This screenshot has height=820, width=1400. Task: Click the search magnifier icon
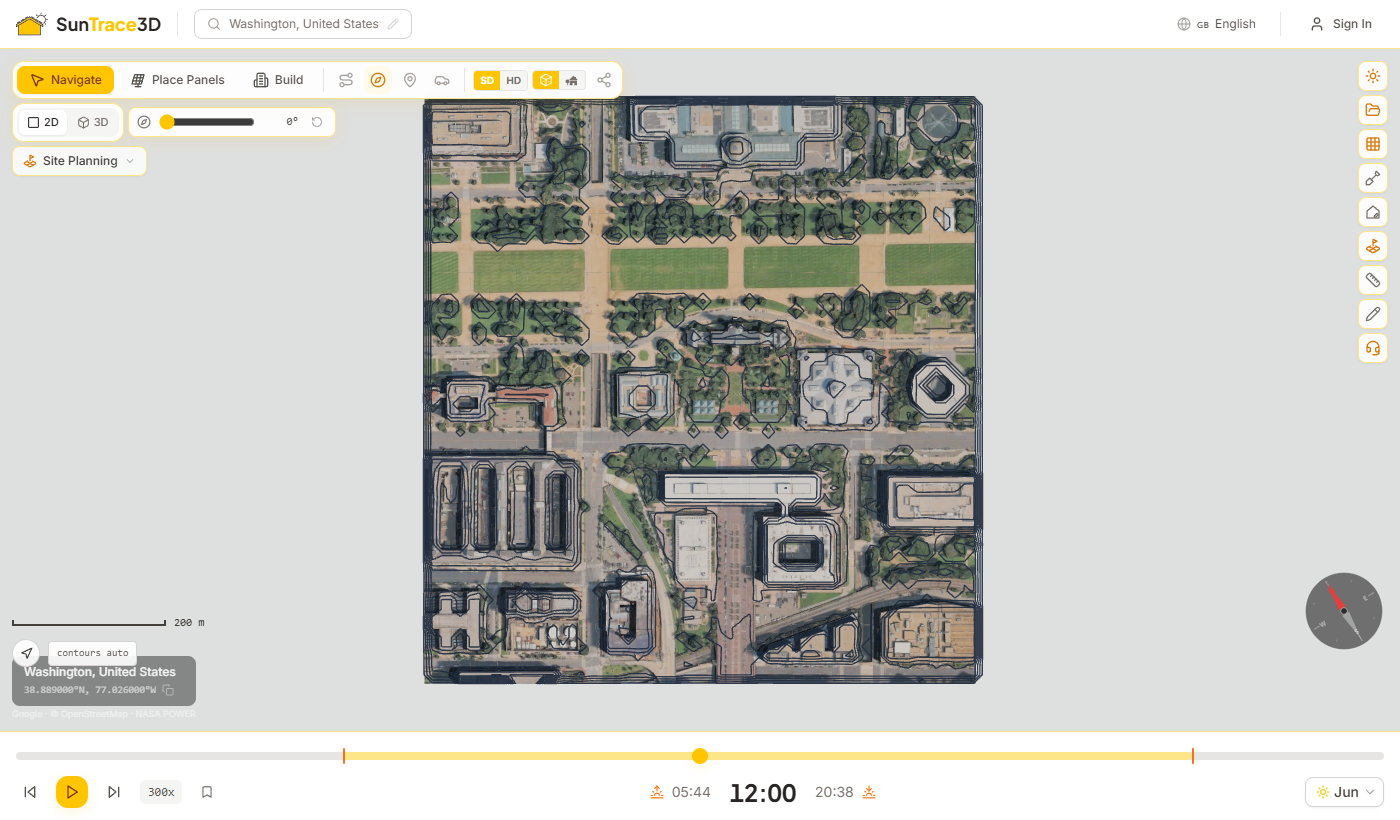214,24
